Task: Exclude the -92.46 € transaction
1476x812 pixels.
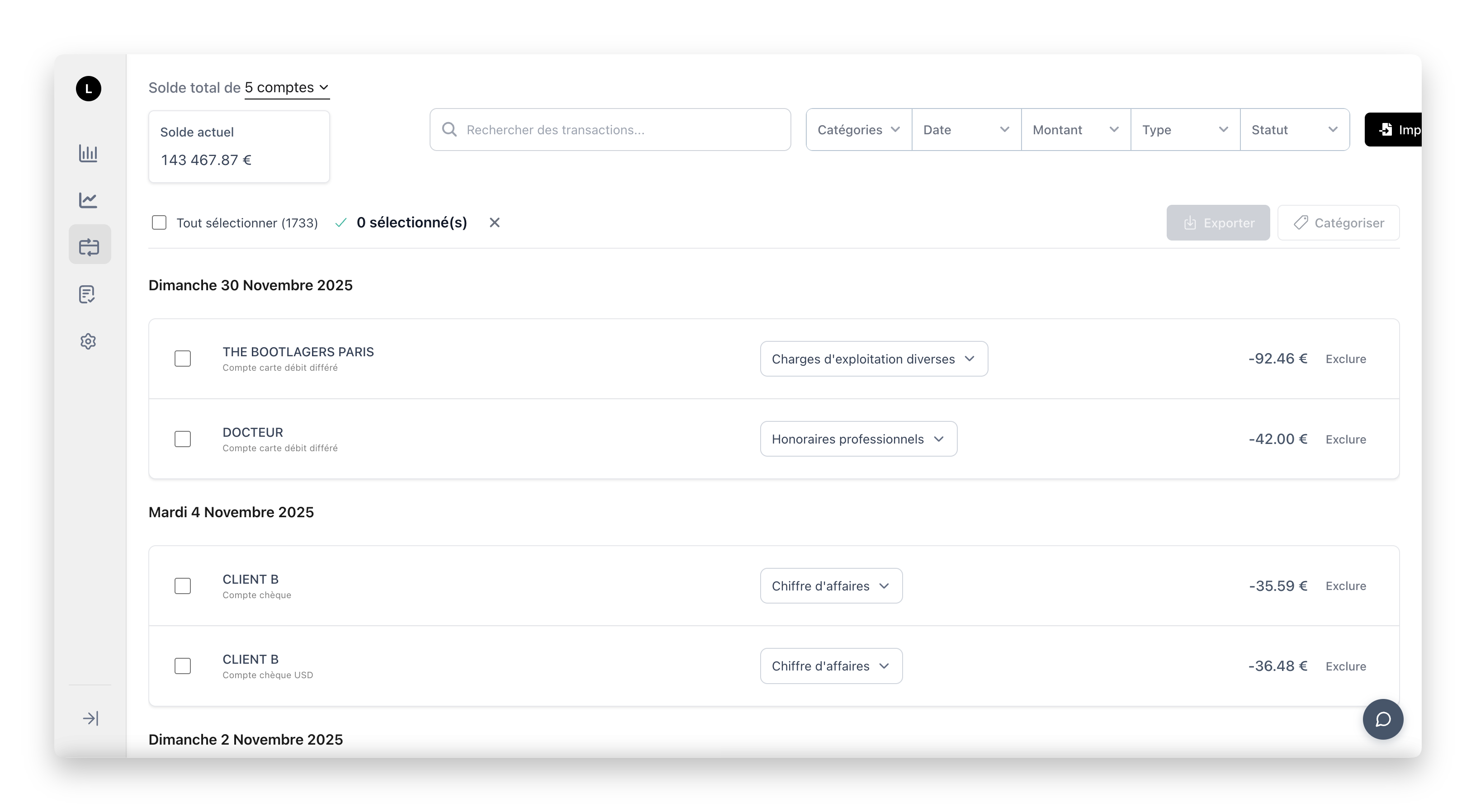Action: click(1346, 358)
